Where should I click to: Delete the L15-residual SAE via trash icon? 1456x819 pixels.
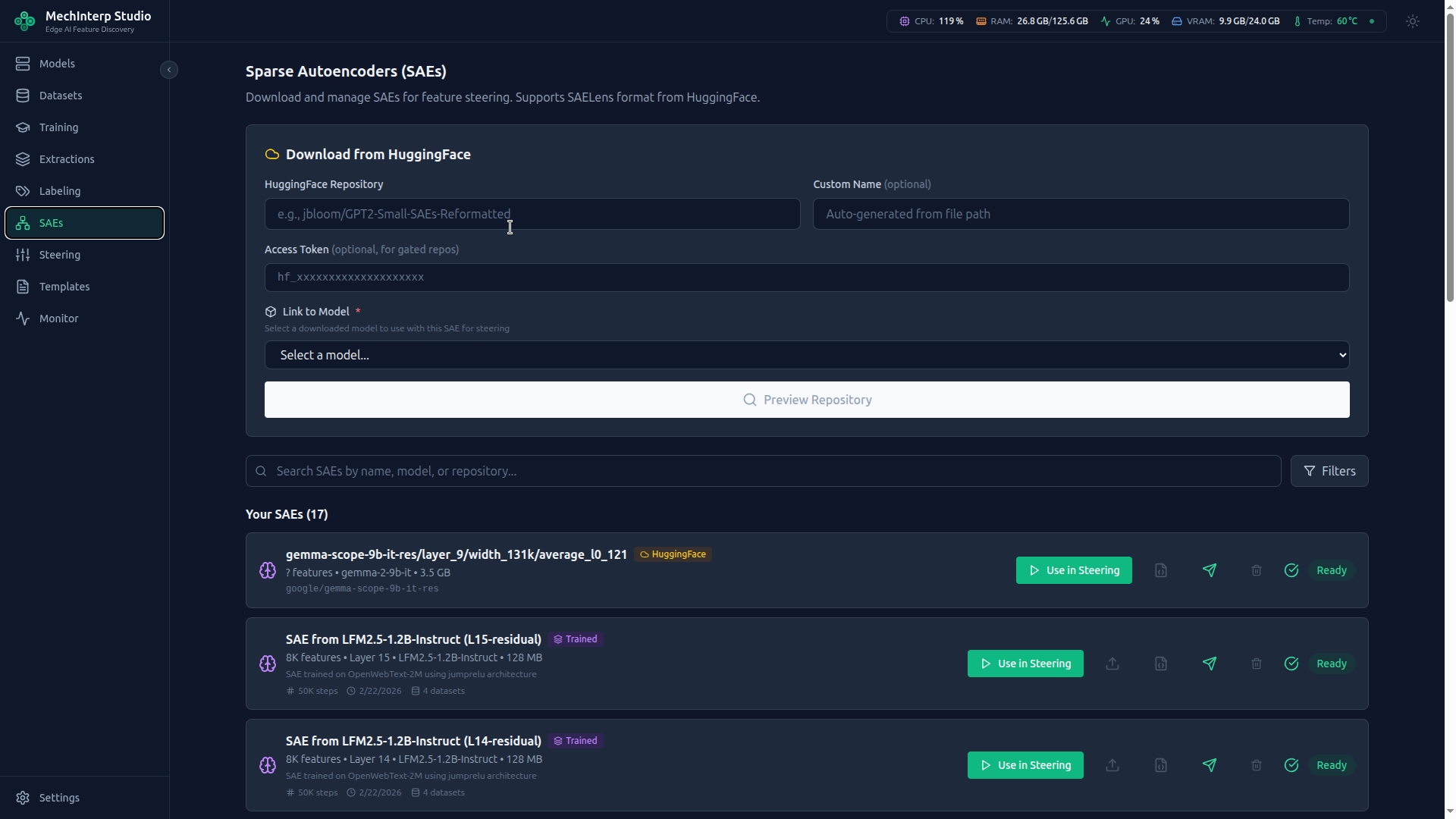click(x=1257, y=664)
